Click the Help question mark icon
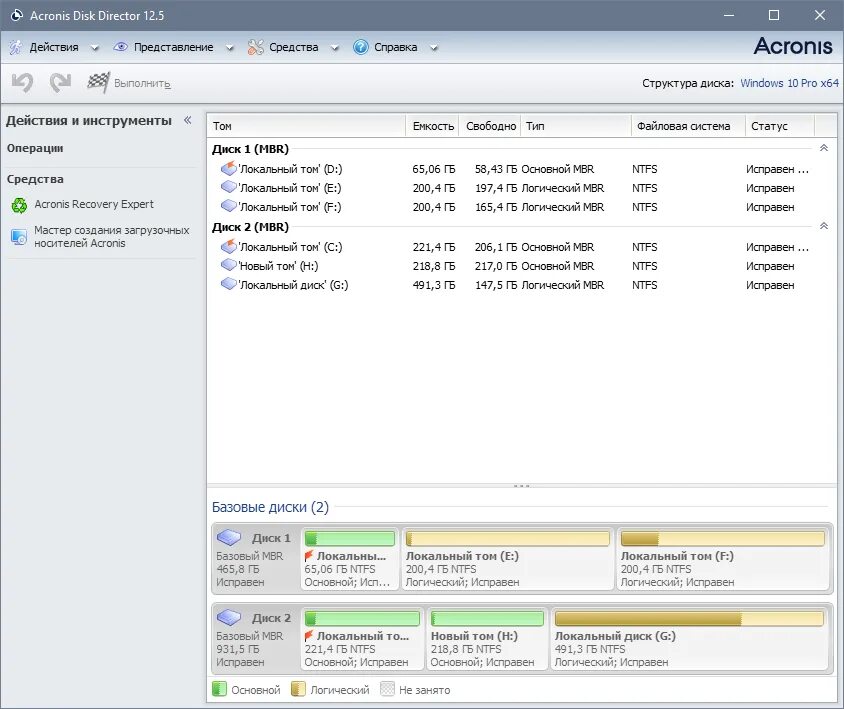844x709 pixels. [x=361, y=47]
